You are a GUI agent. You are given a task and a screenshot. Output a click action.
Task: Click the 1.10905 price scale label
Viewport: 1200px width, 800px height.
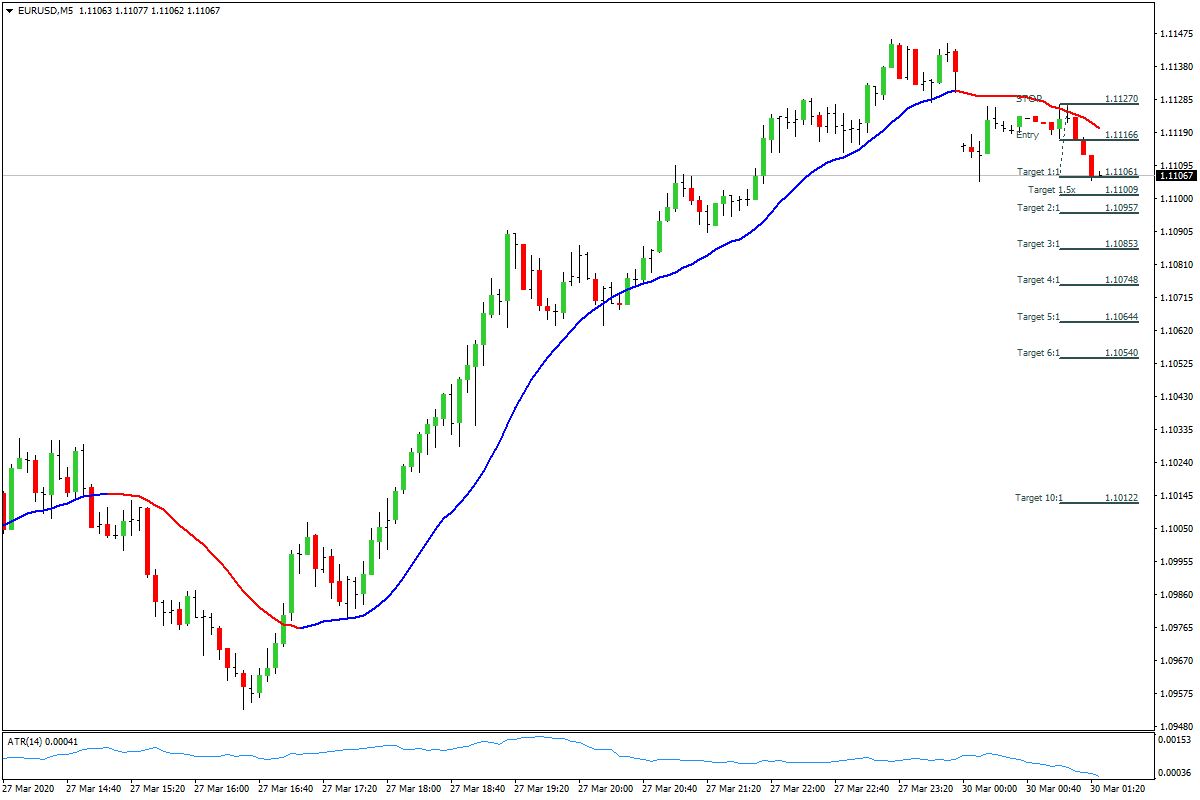[x=1176, y=232]
